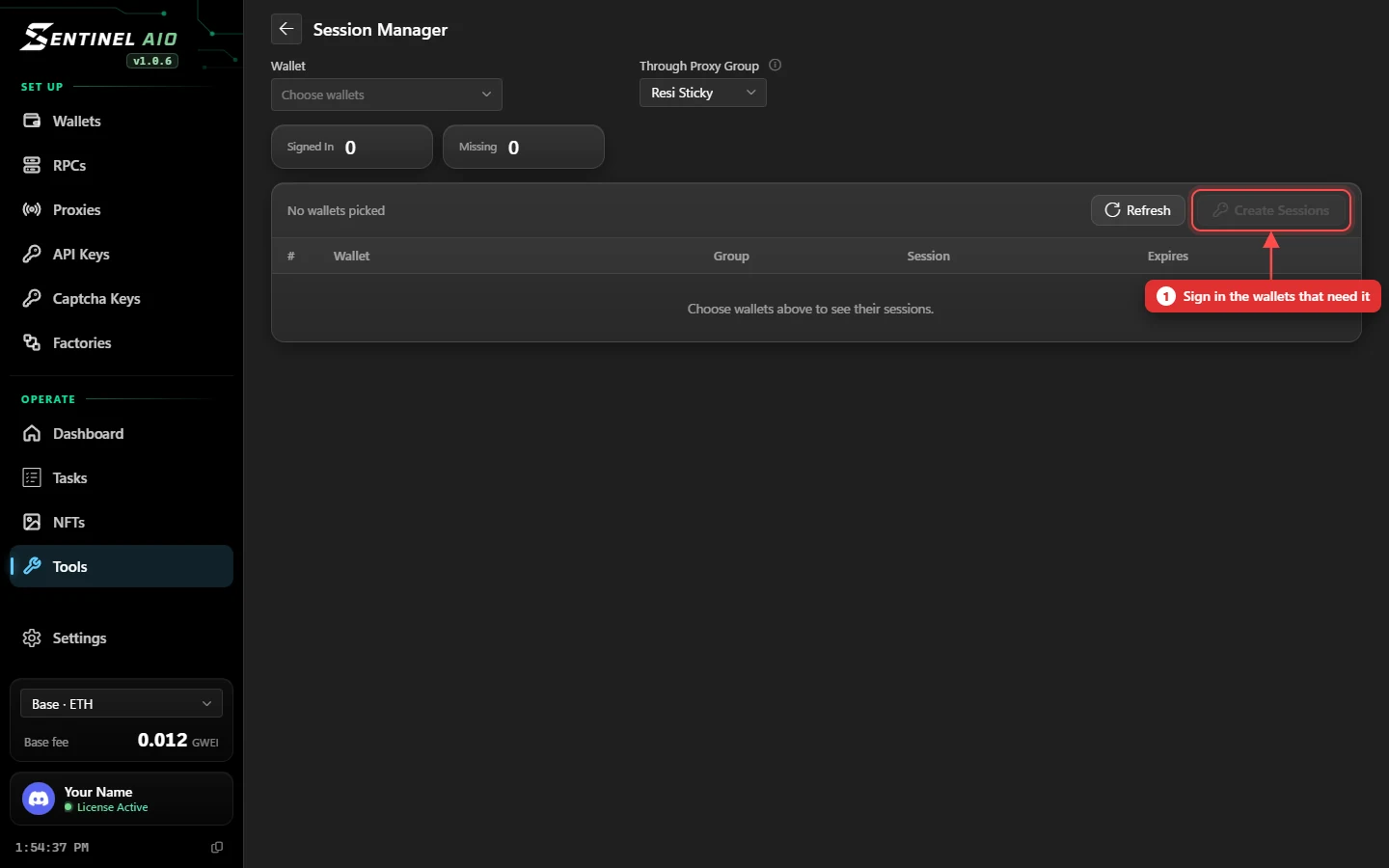Click the Captcha Keys key icon
This screenshot has width=1389, height=868.
coord(32,298)
